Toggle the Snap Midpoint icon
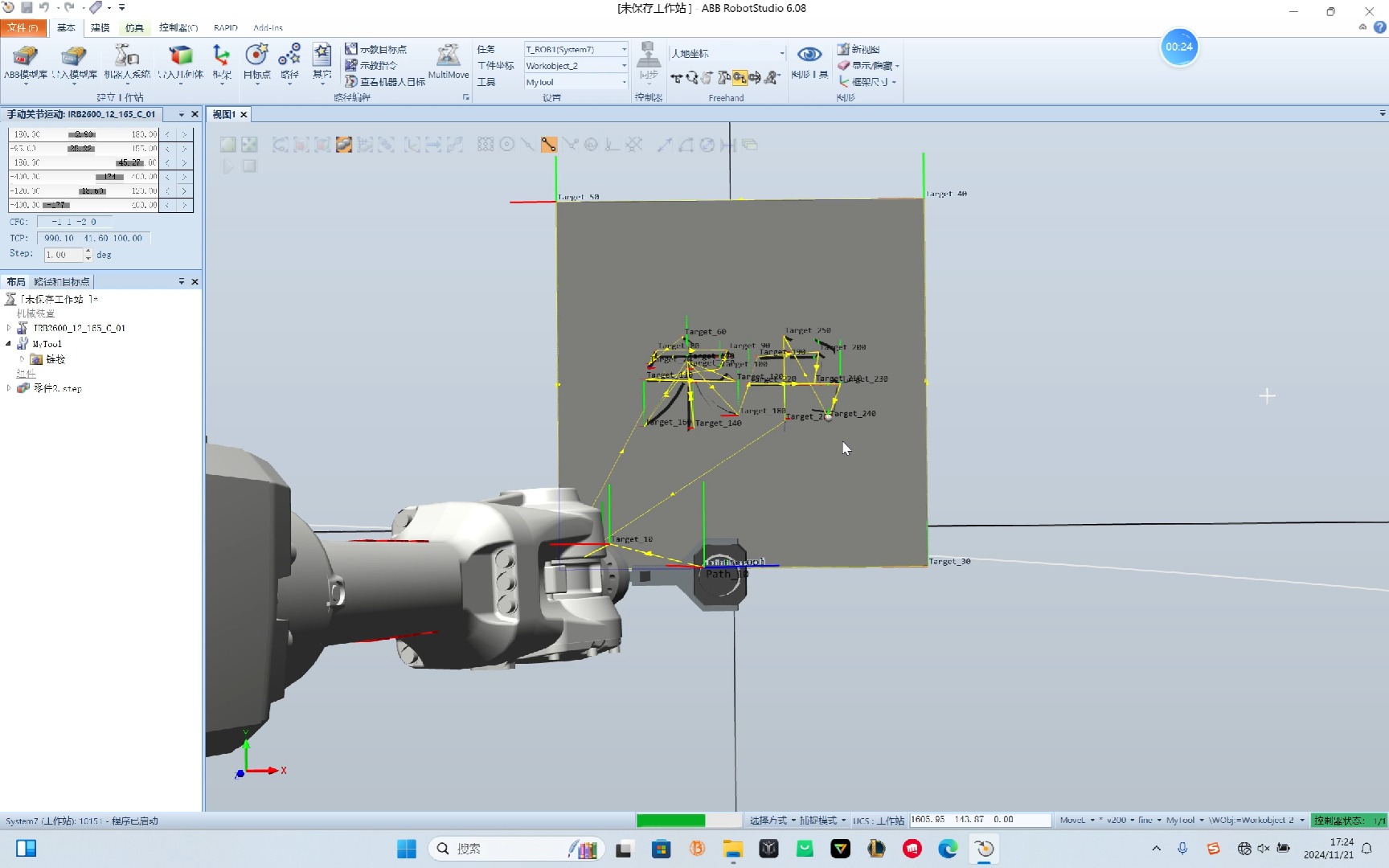 [527, 145]
